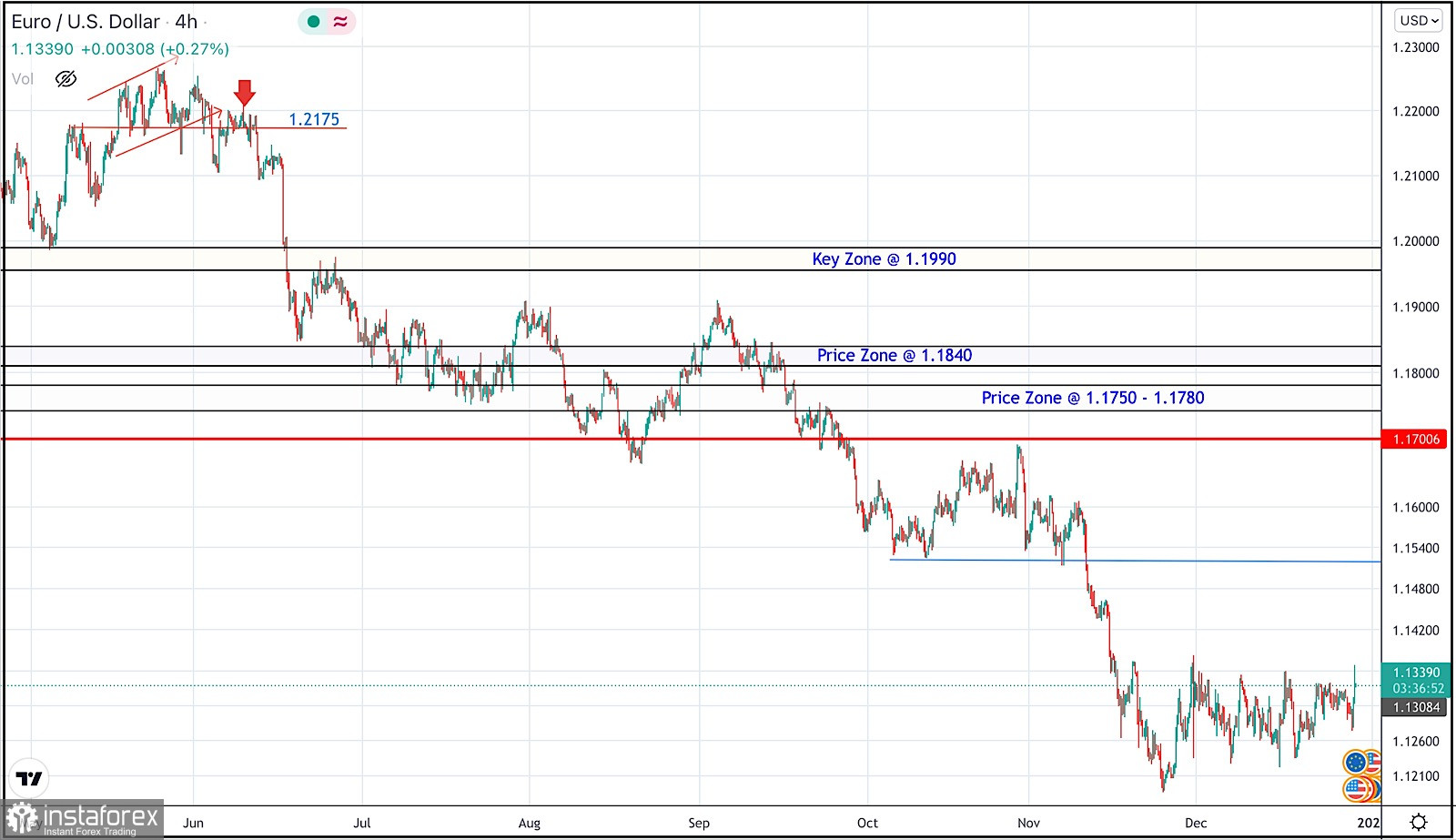Click 1.15400 on the price scale

pyautogui.click(x=1416, y=548)
